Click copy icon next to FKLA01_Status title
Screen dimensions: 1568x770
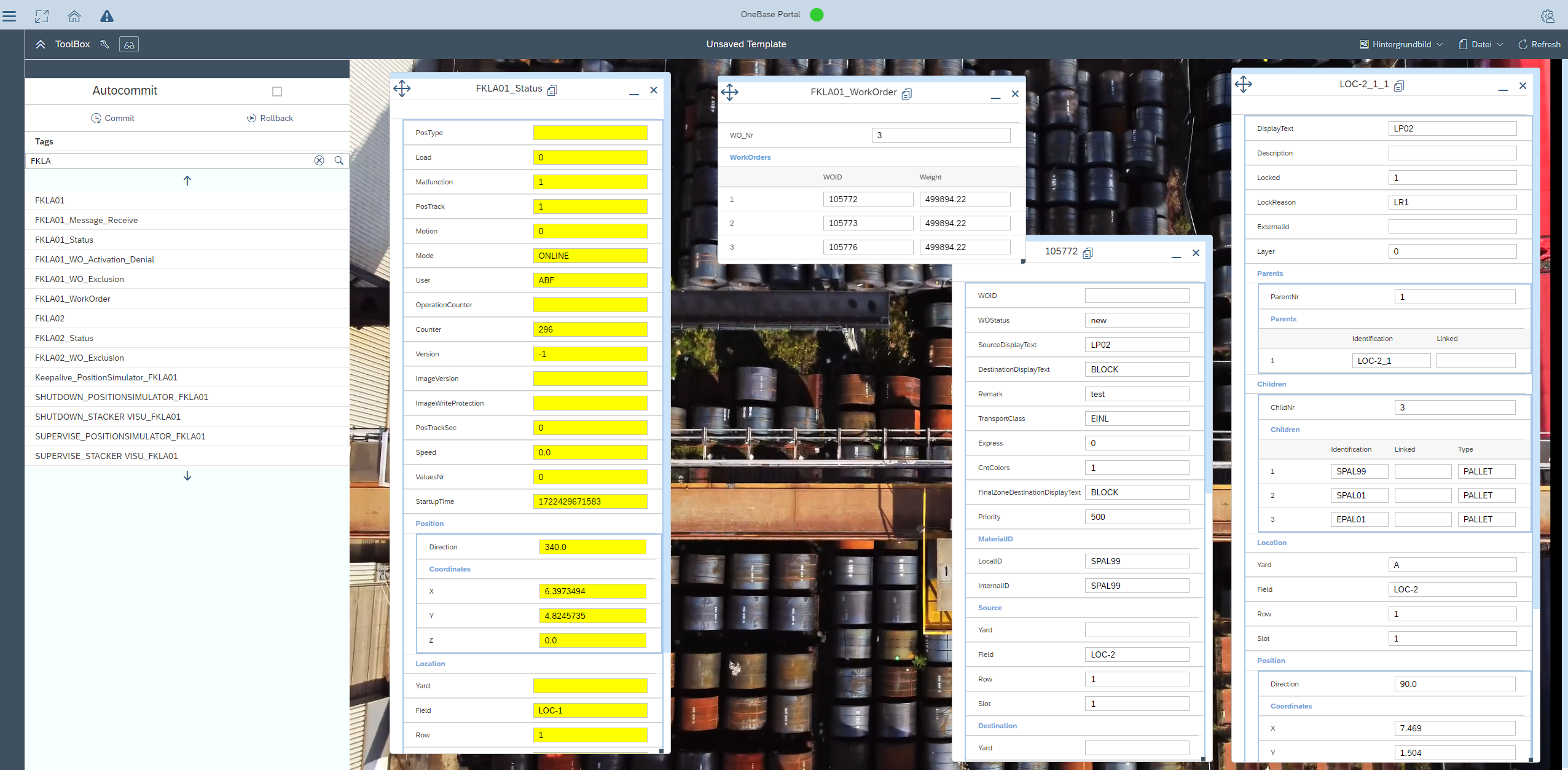pyautogui.click(x=552, y=90)
